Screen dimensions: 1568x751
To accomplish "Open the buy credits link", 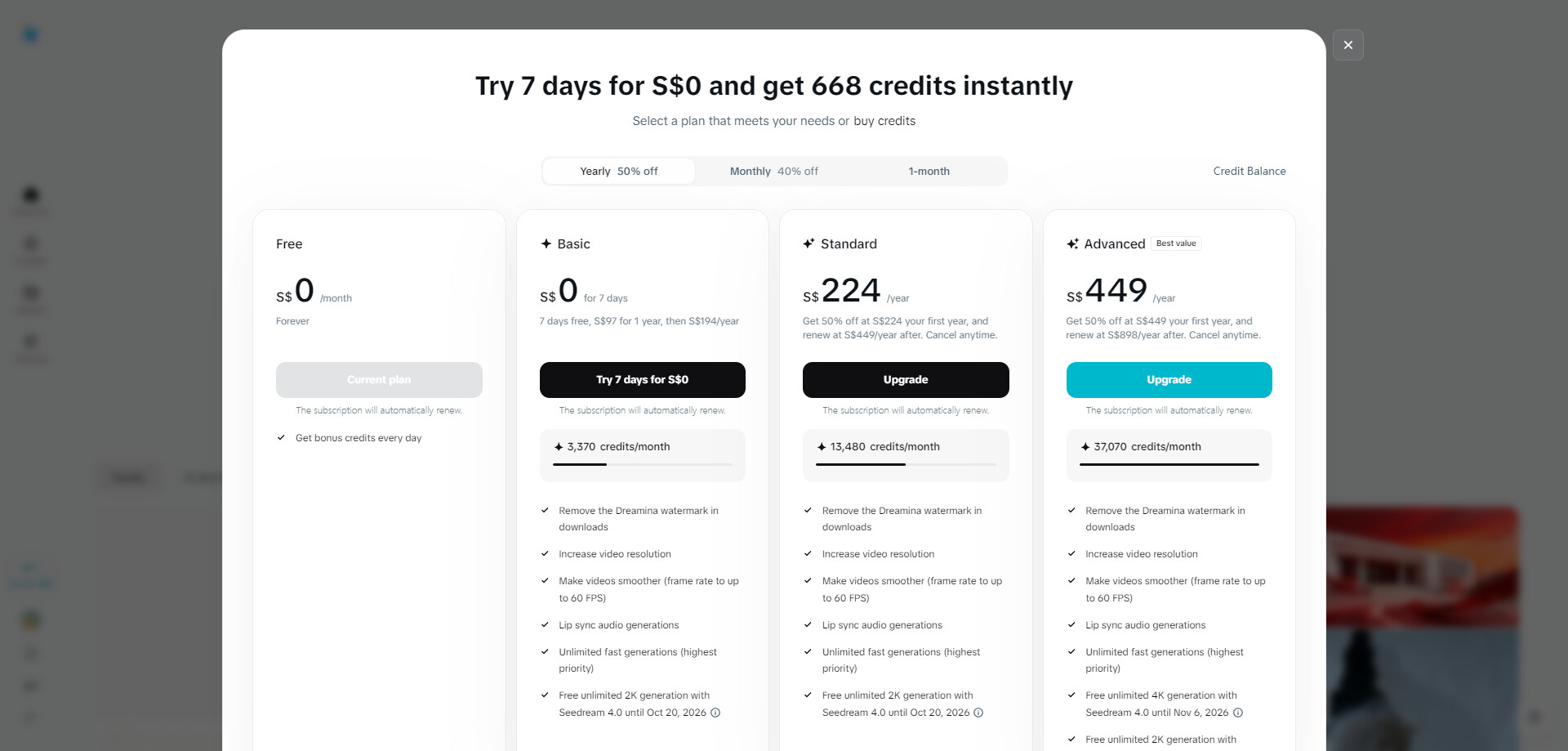I will [x=884, y=121].
